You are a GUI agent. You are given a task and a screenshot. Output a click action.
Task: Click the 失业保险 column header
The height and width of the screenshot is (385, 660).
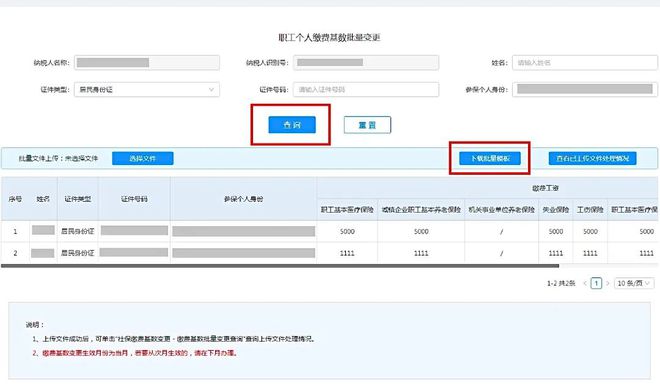(556, 210)
